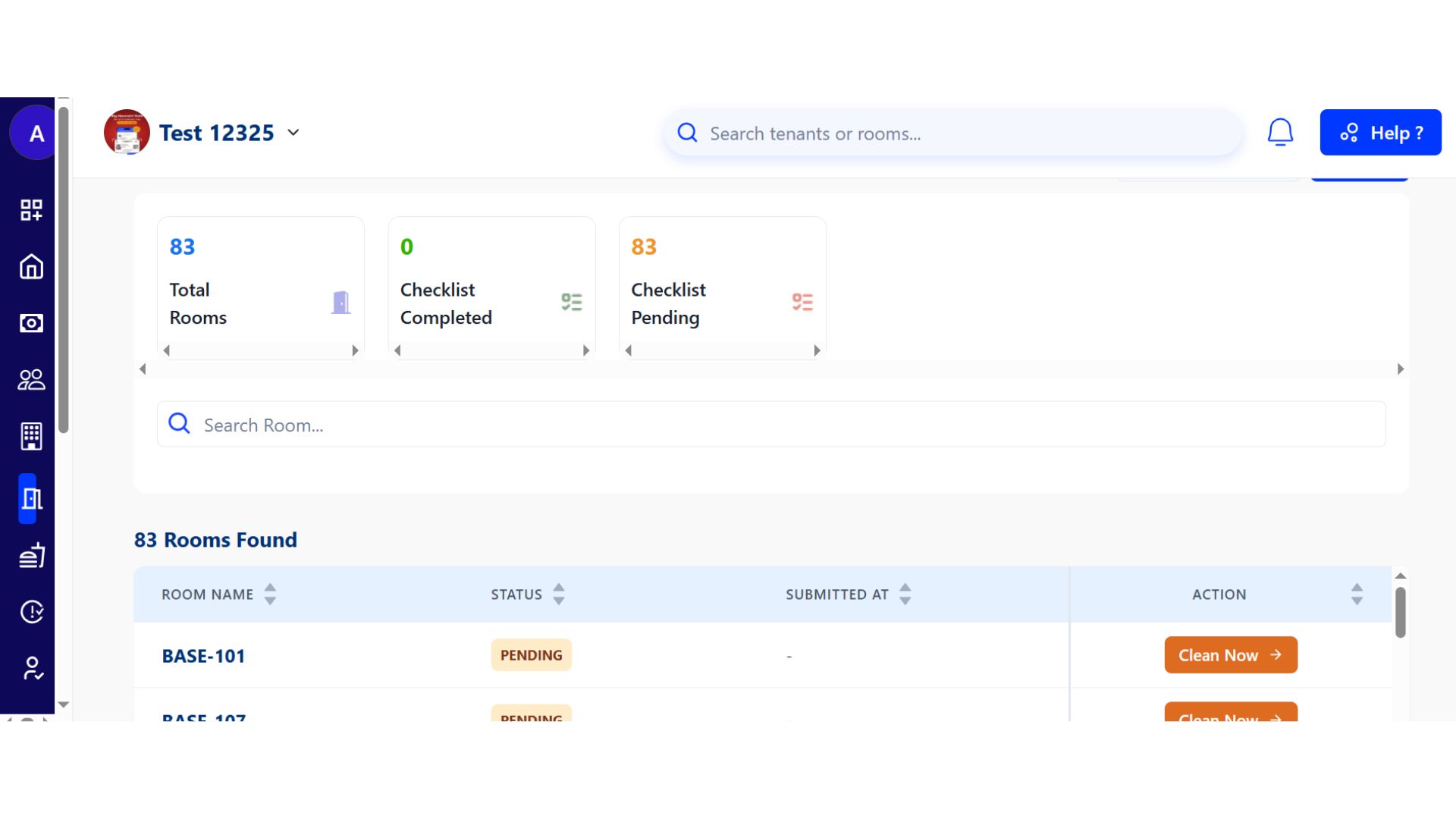Open the clock alert icon in sidebar
Image resolution: width=1456 pixels, height=819 pixels.
(x=31, y=611)
